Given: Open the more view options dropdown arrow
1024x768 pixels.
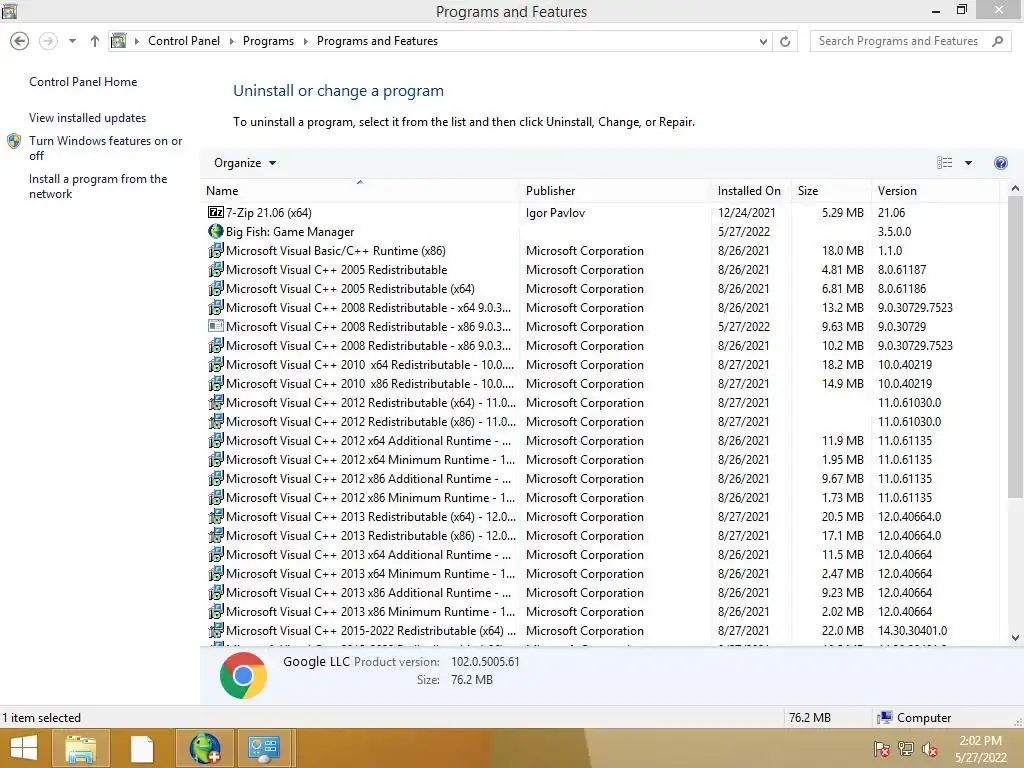Looking at the screenshot, I should click(x=968, y=163).
